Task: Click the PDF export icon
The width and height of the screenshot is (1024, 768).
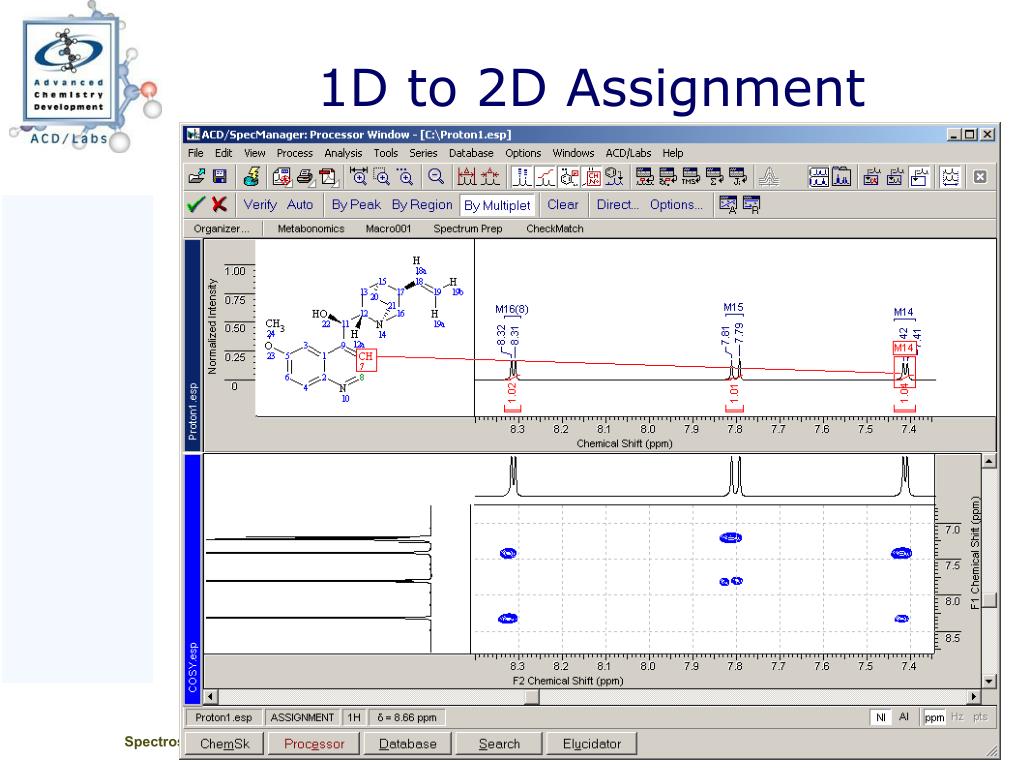Action: click(x=328, y=176)
